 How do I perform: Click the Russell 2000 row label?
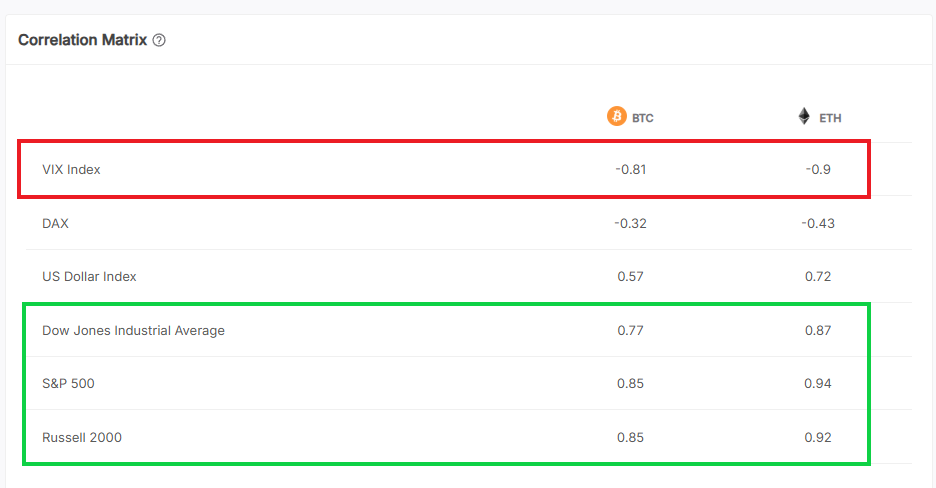(82, 437)
